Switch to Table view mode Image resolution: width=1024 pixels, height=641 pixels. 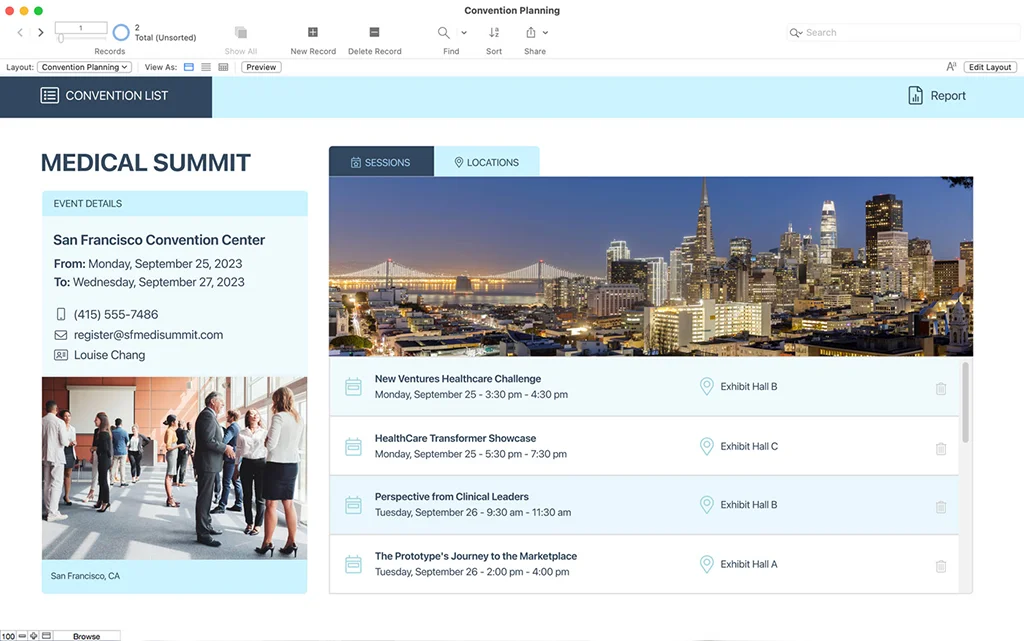pyautogui.click(x=223, y=67)
